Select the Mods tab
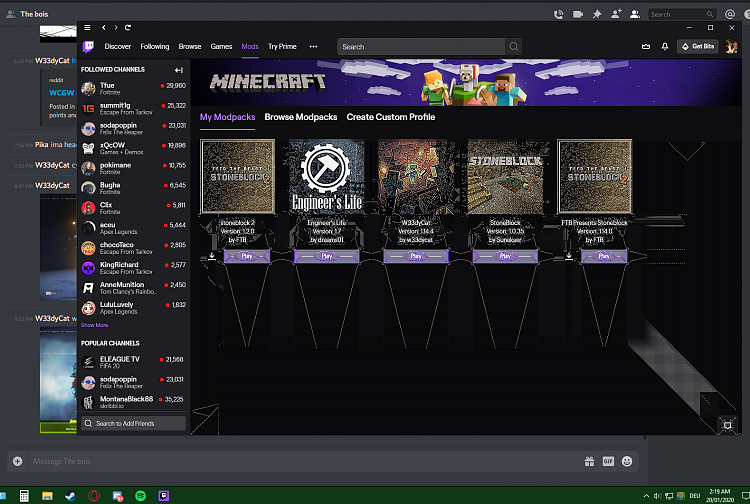 [x=250, y=46]
